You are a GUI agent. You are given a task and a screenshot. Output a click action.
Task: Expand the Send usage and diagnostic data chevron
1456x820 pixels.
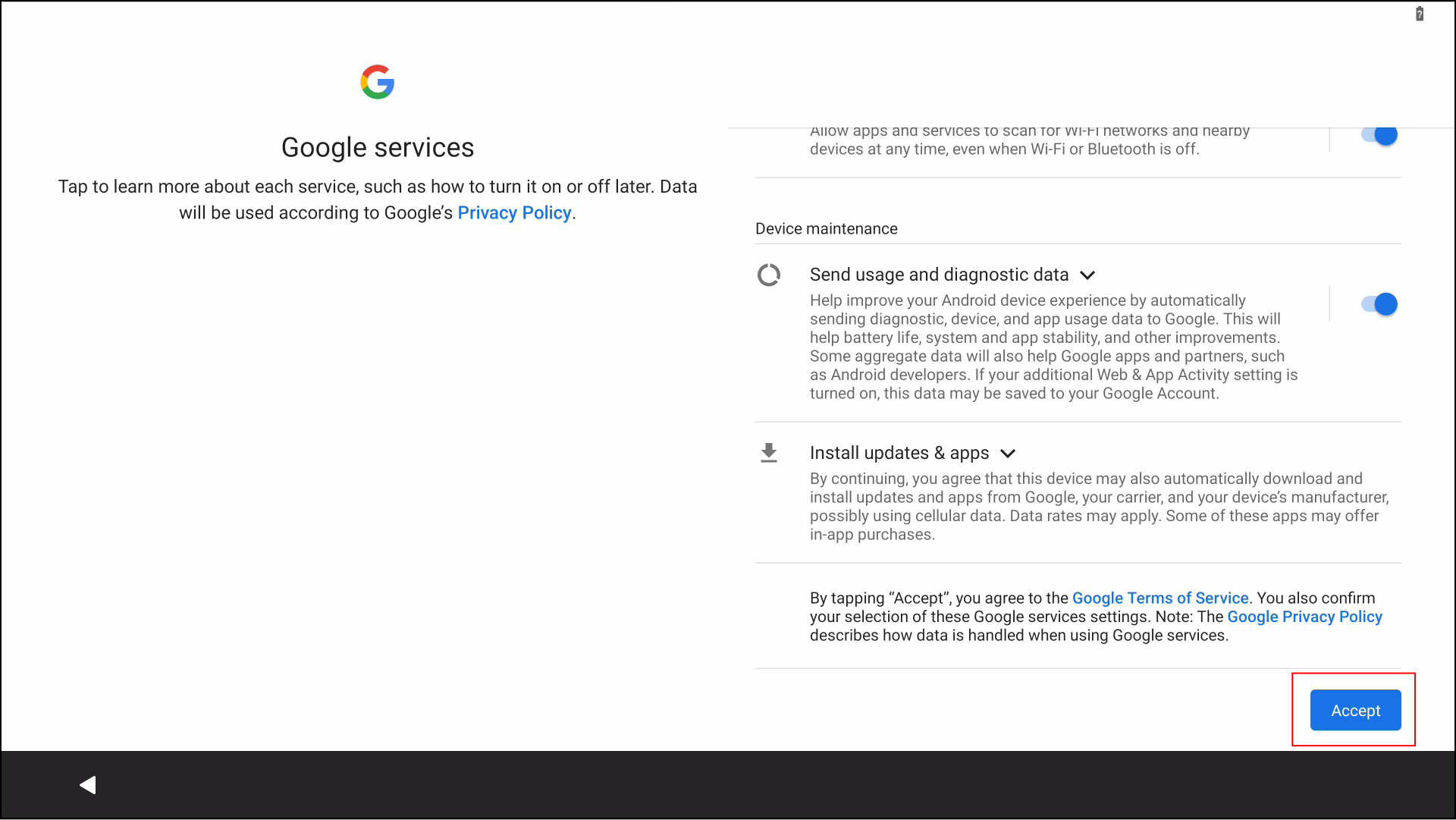pos(1087,275)
